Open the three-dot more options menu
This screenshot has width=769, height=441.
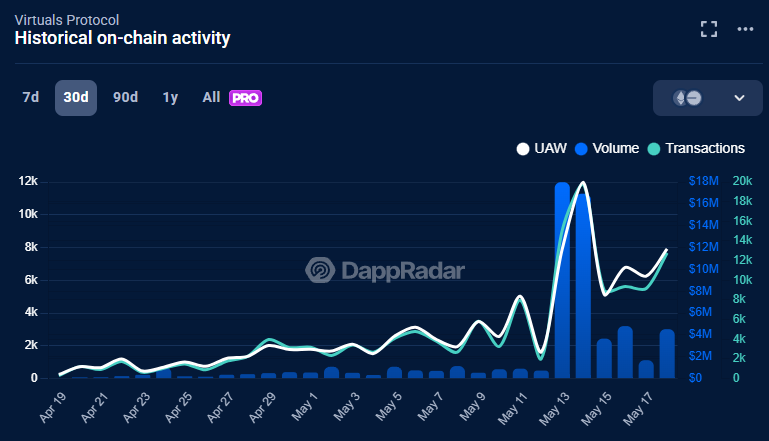pyautogui.click(x=745, y=29)
